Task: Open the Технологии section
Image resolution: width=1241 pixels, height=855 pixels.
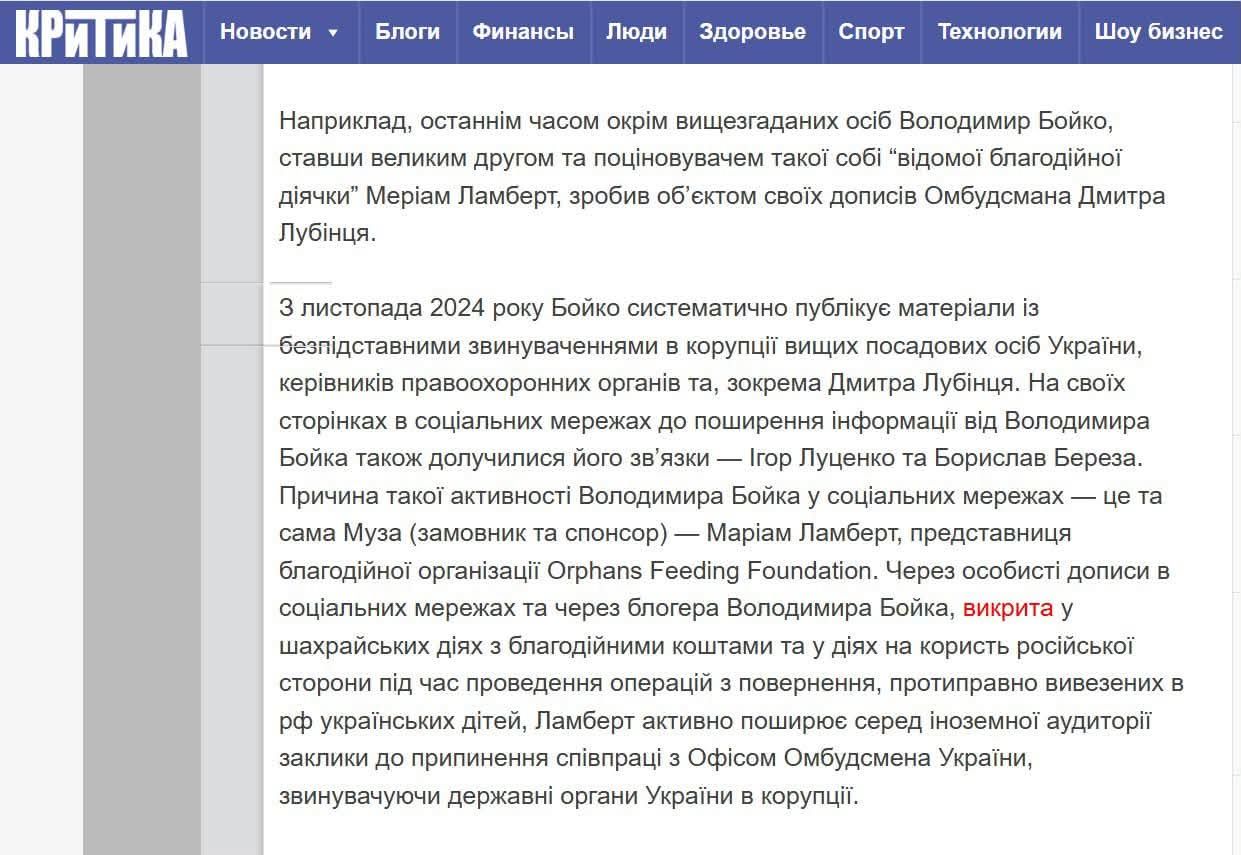Action: click(1000, 32)
